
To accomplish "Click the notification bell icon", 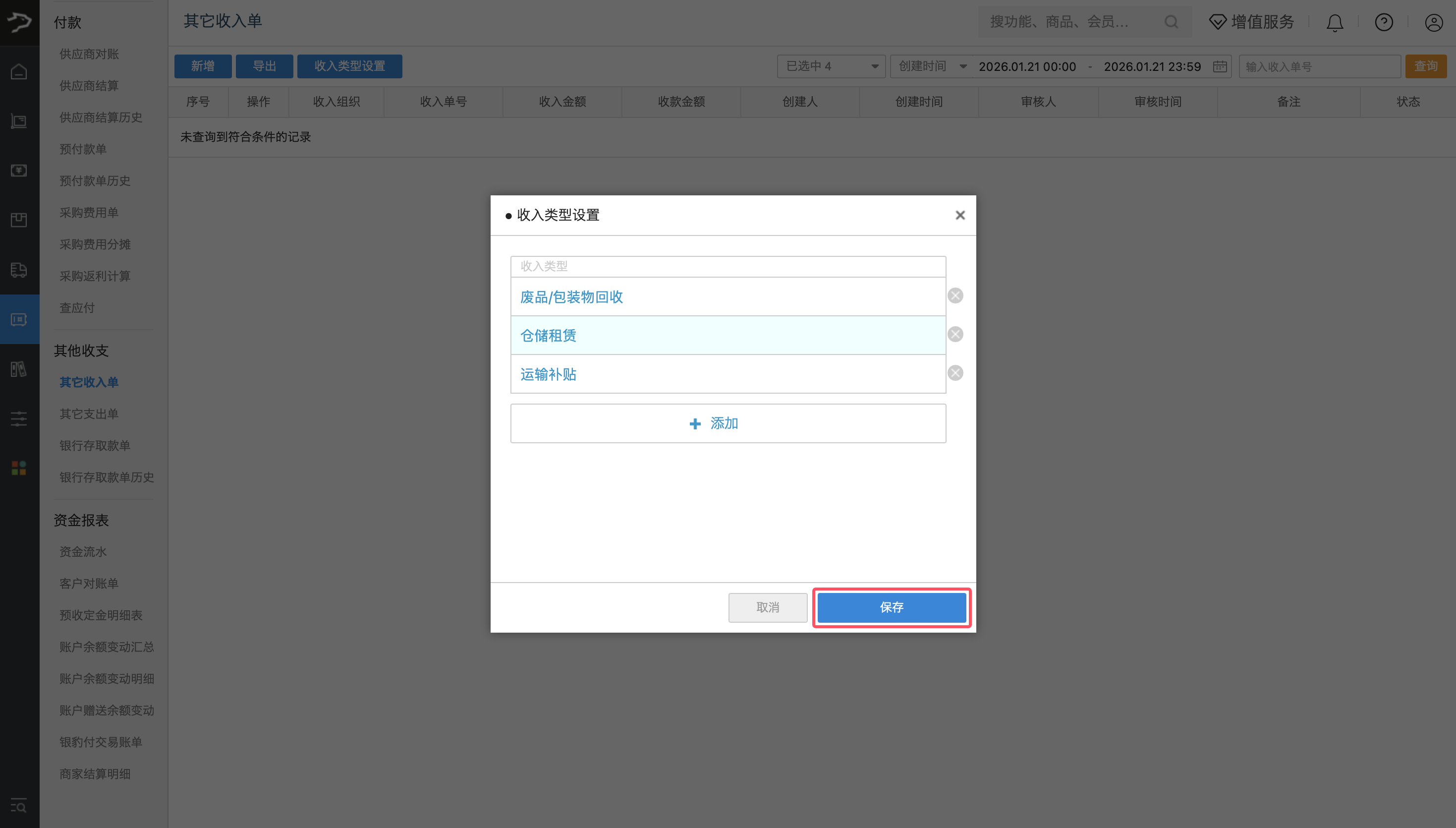I will coord(1334,22).
